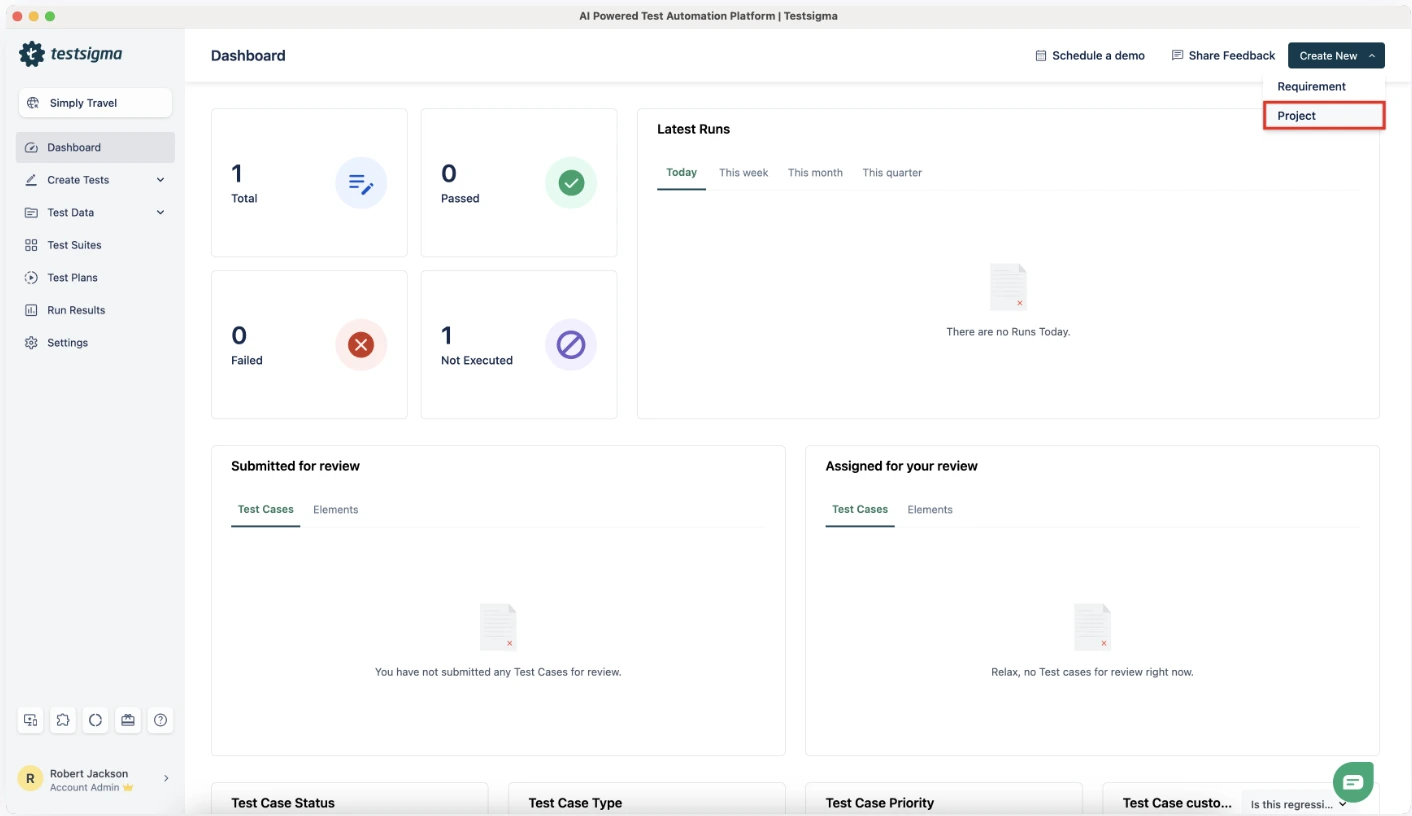Select the Today tab in Latest Runs

tap(681, 173)
